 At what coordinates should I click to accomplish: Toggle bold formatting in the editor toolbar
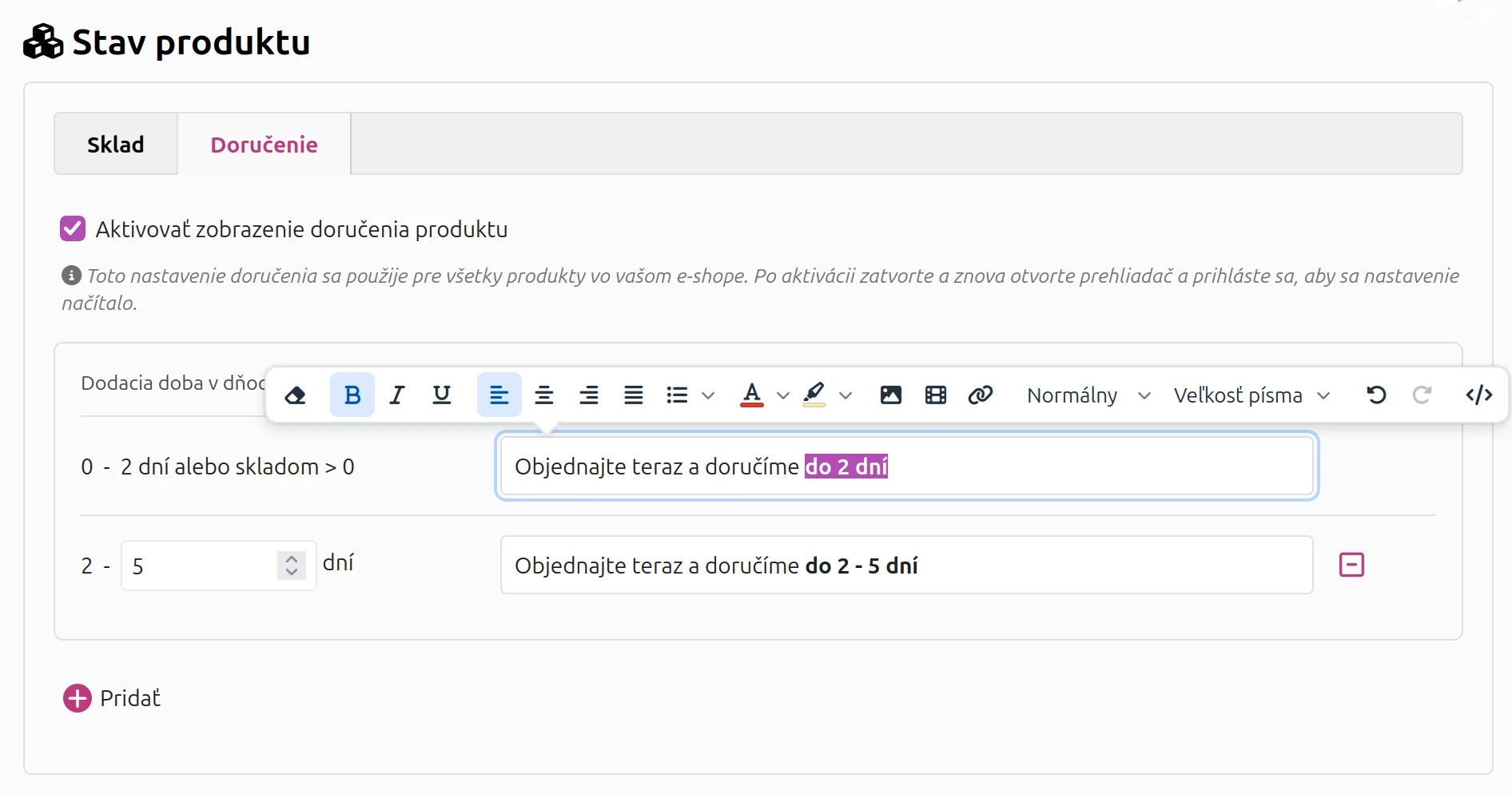pyautogui.click(x=352, y=395)
